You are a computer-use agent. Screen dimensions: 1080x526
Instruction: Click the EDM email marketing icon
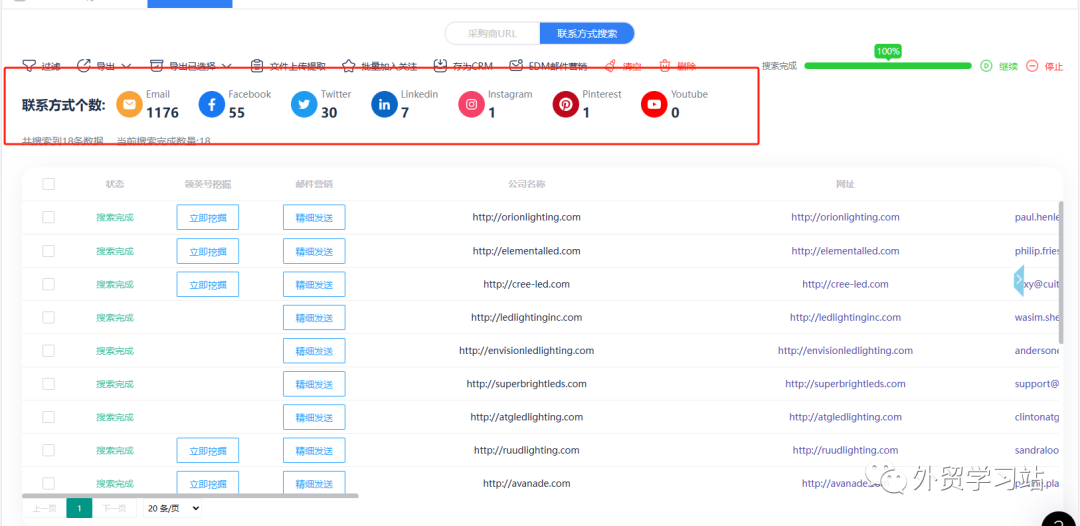(516, 66)
